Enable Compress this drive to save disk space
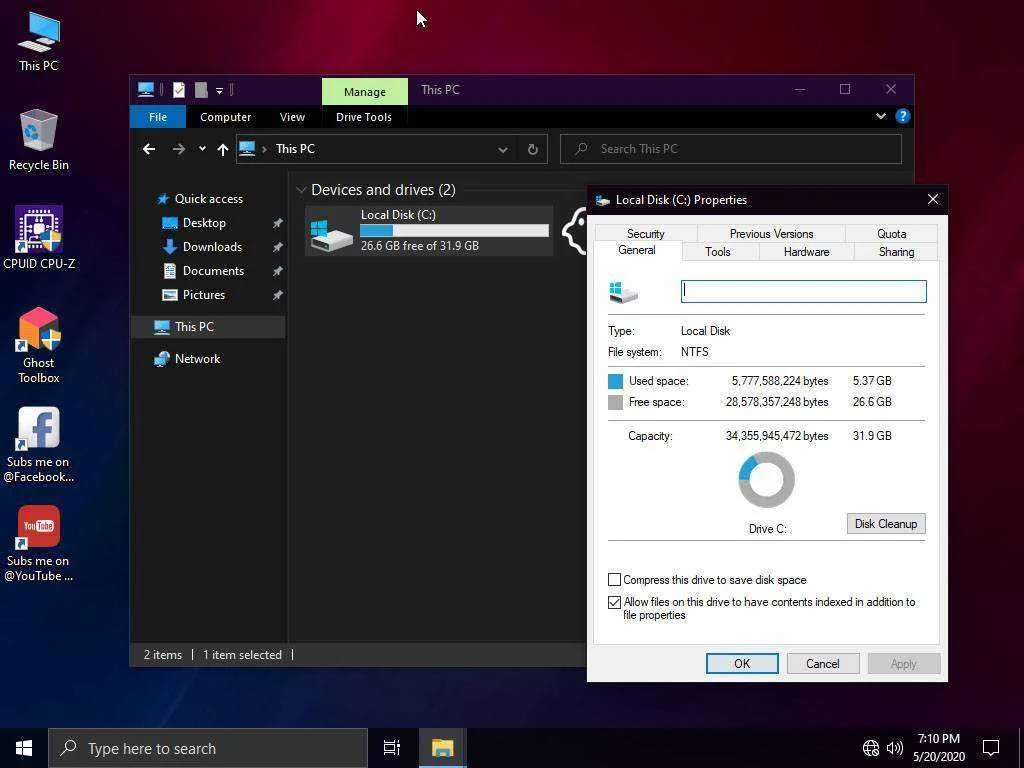Screen dimensions: 1024x768 (x=615, y=580)
